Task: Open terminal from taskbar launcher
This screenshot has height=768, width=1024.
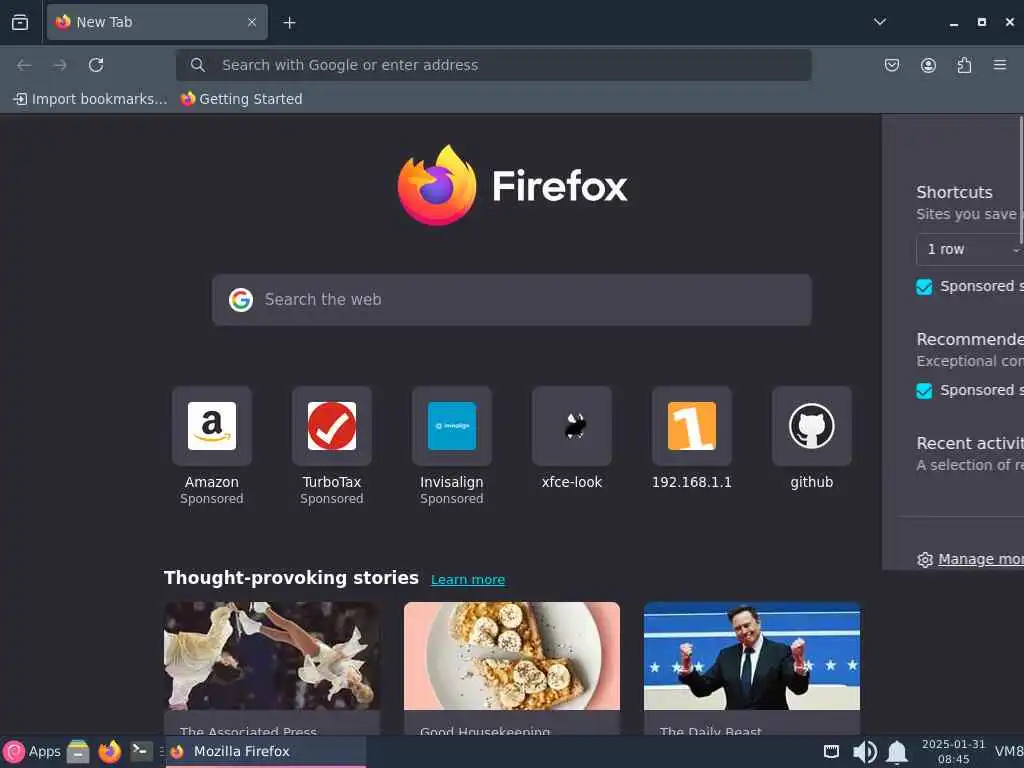Action: point(141,751)
